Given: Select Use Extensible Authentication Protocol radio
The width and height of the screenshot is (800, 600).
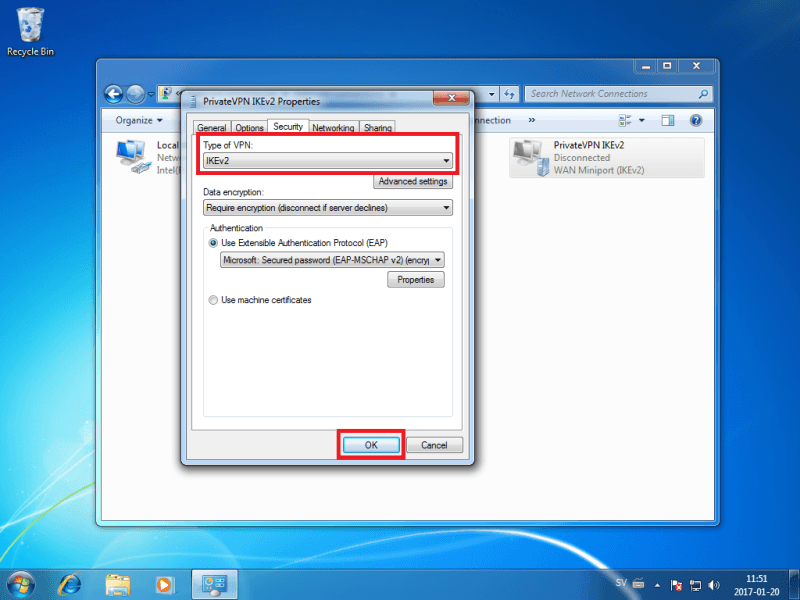Looking at the screenshot, I should tap(213, 243).
